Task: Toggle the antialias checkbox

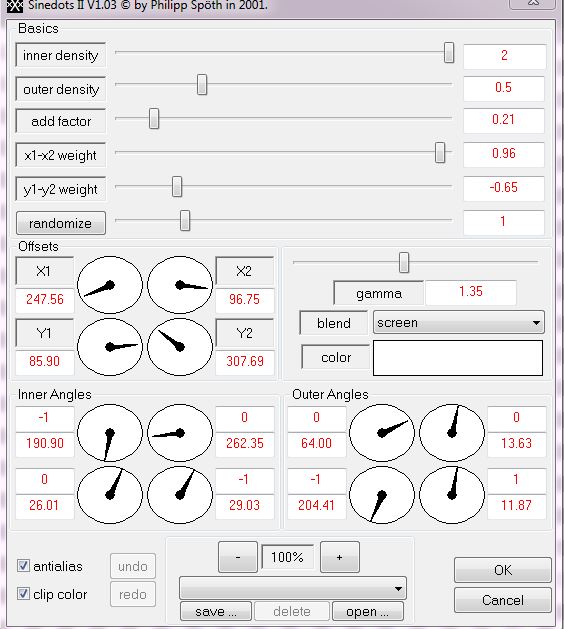Action: (x=23, y=566)
